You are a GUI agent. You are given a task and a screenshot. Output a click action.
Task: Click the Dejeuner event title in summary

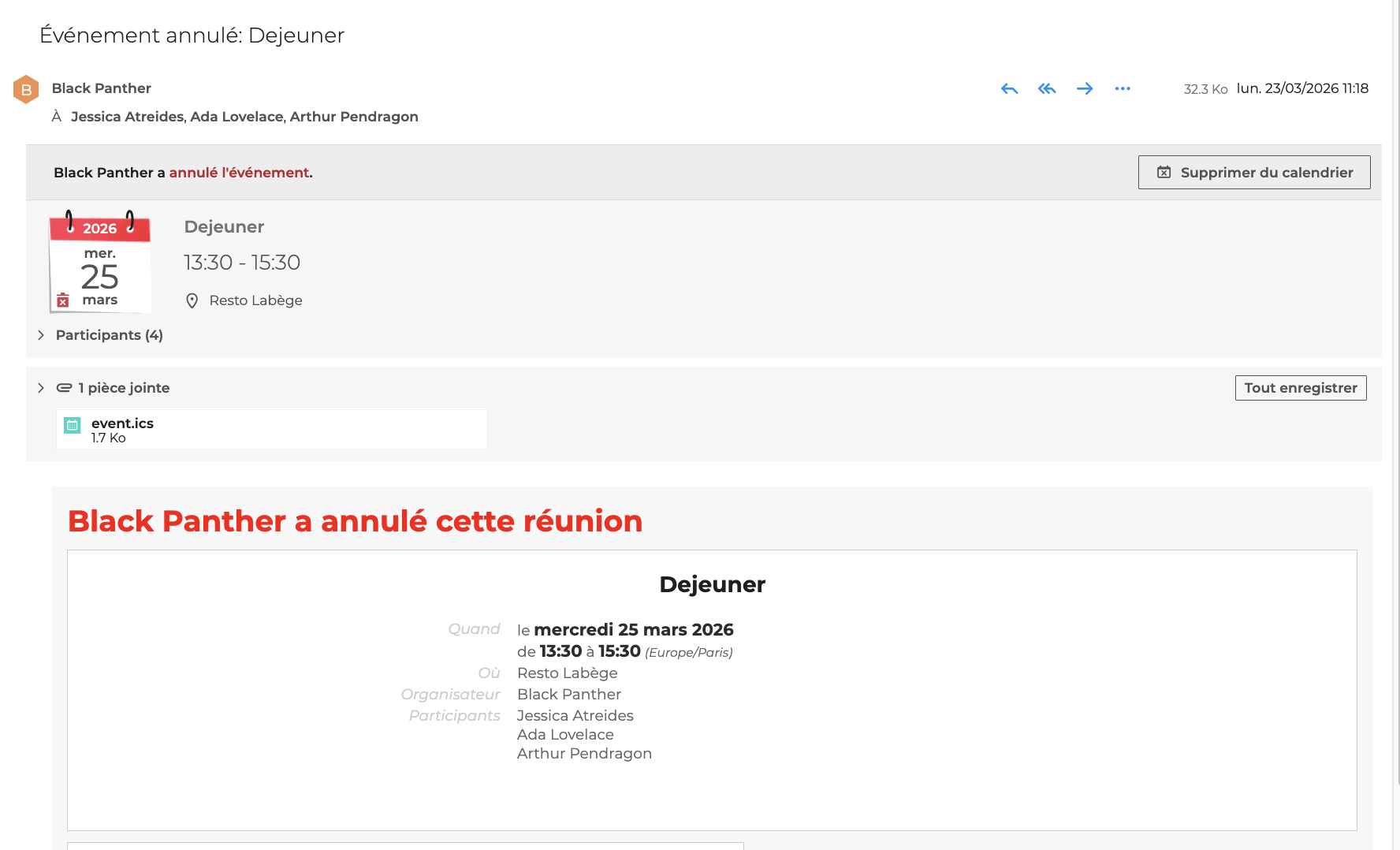[x=224, y=227]
